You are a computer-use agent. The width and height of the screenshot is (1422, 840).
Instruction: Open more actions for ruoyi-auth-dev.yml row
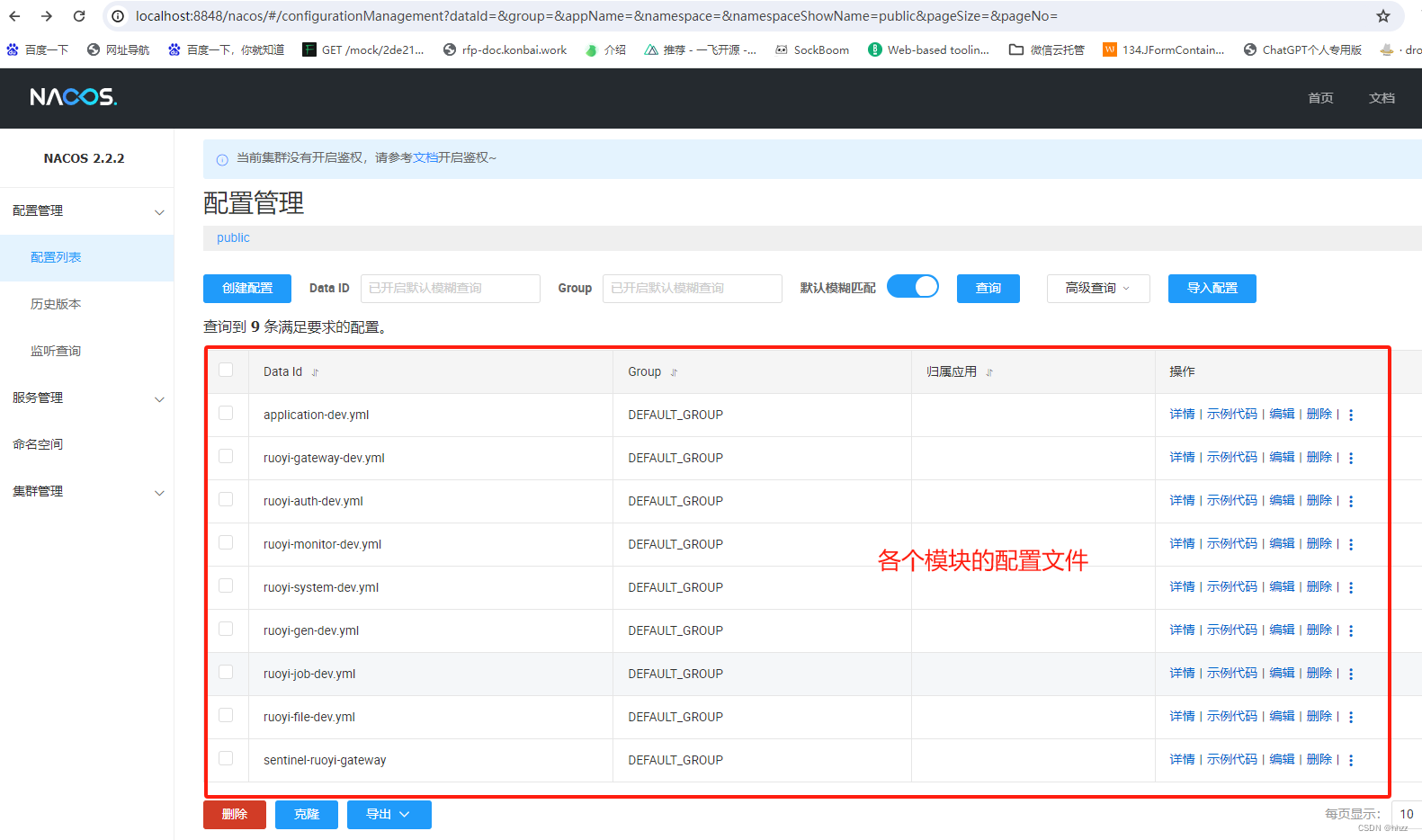click(x=1351, y=501)
